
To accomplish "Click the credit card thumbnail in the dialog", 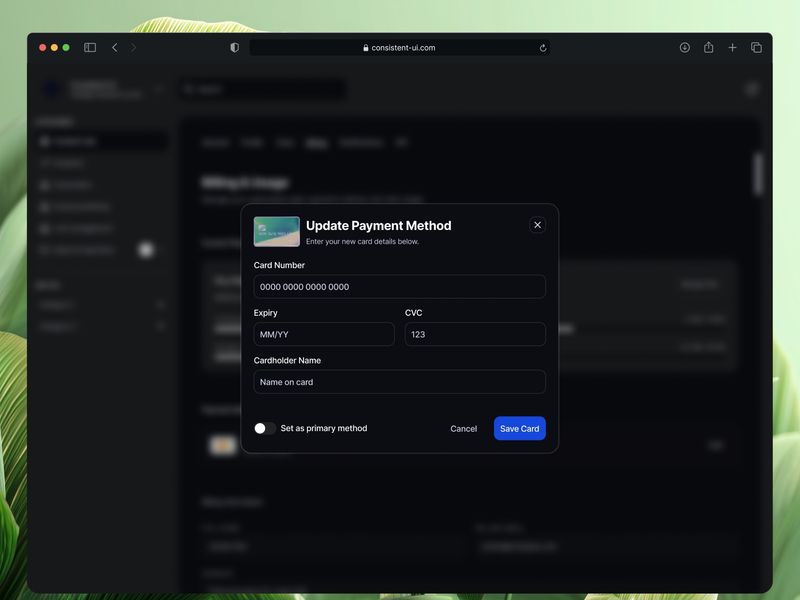I will [276, 230].
